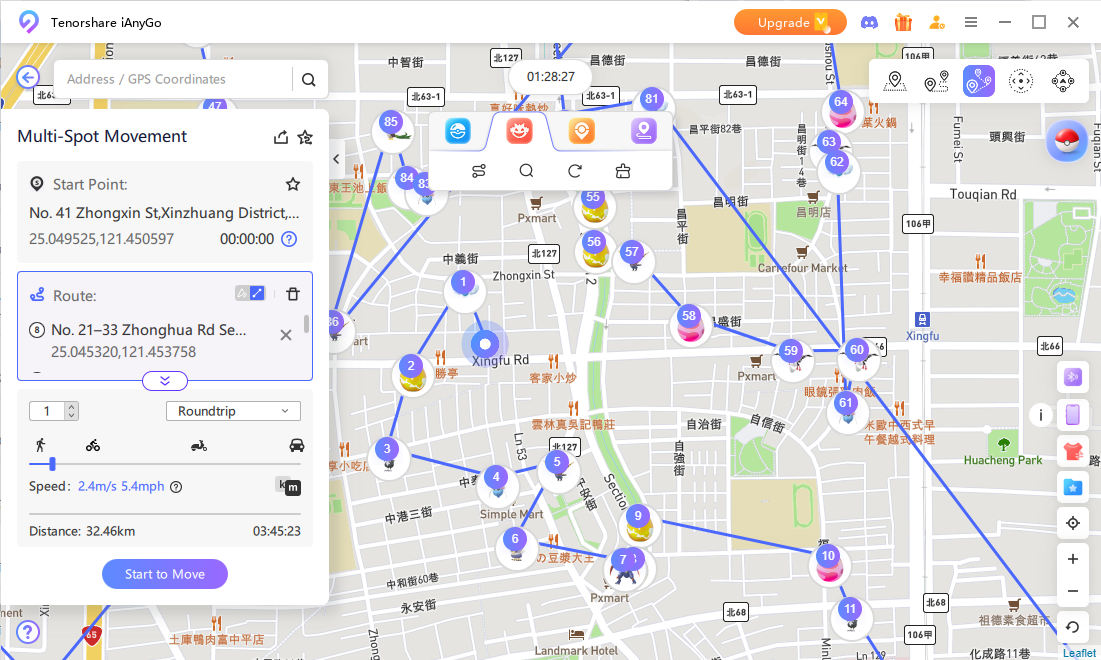Export the route using share icon

tap(281, 138)
